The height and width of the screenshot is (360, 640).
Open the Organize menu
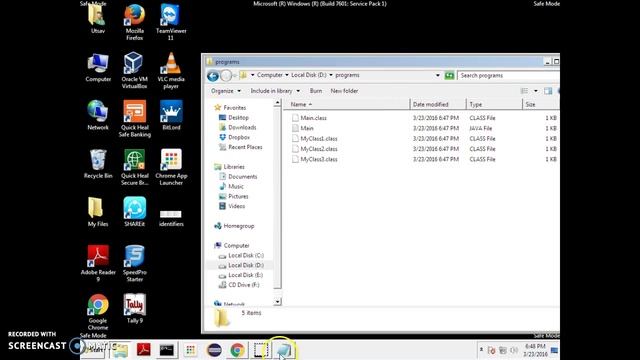[226, 91]
